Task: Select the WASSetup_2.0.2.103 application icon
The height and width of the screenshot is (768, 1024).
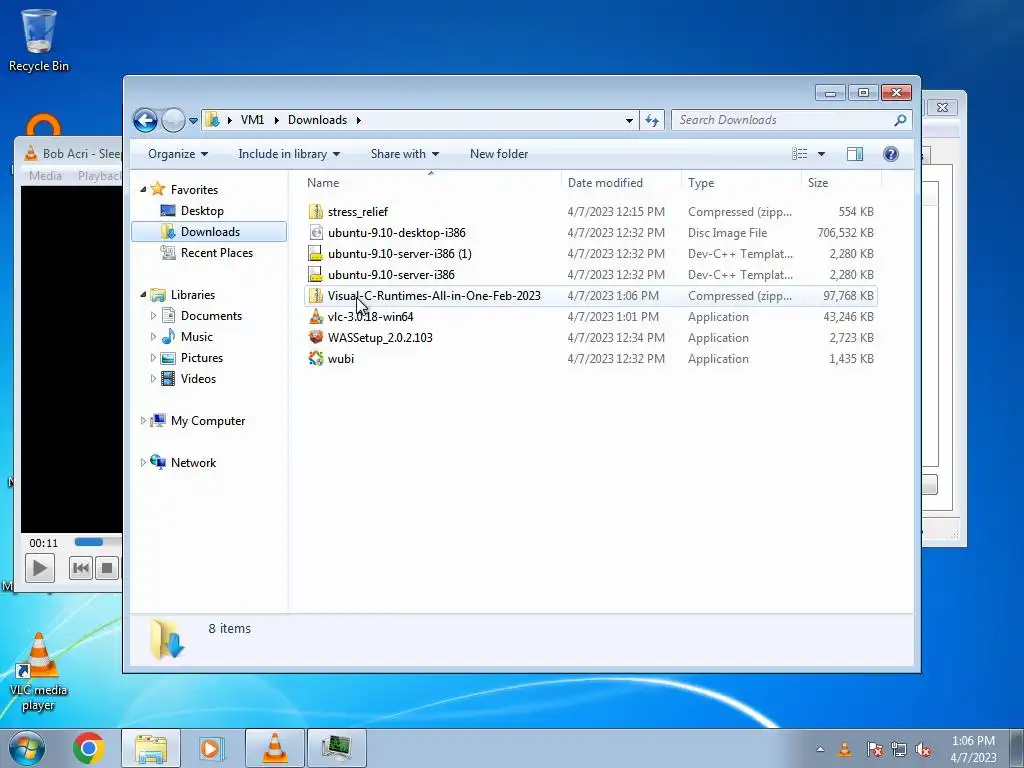Action: pyautogui.click(x=316, y=338)
